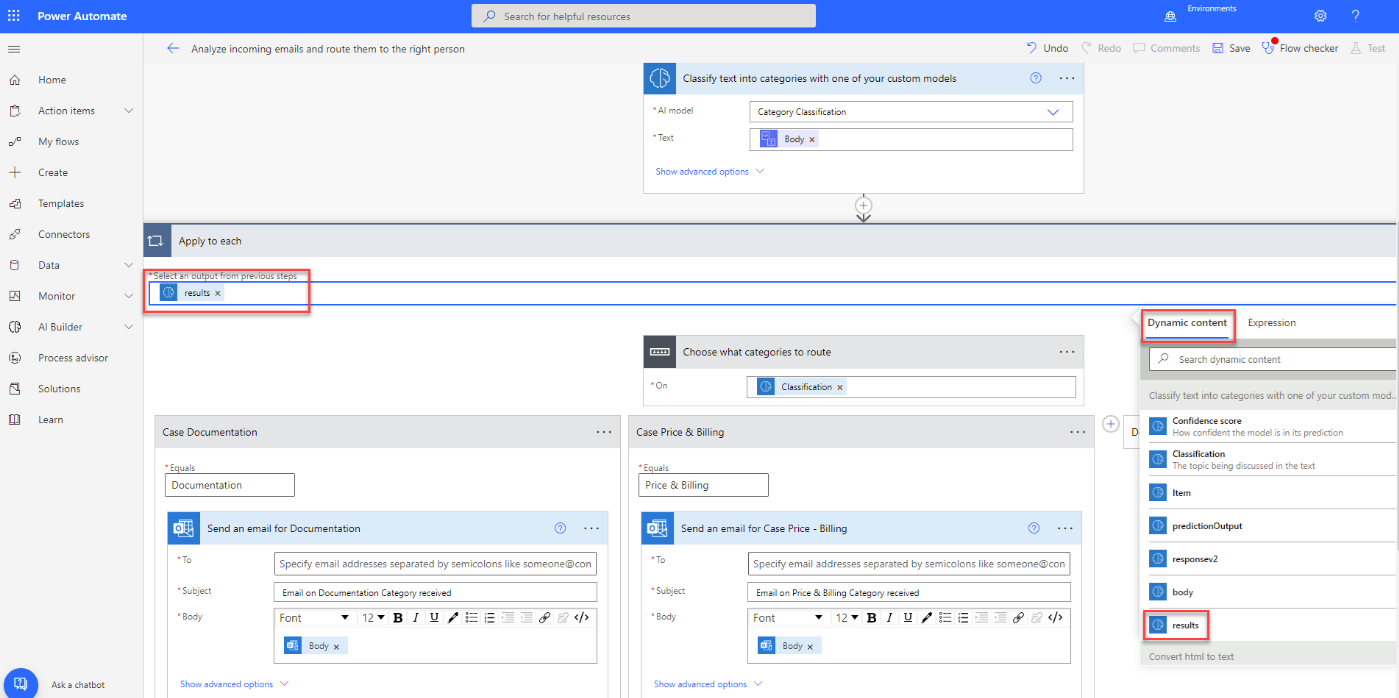The width and height of the screenshot is (1399, 698).
Task: Click the Save button
Action: 1231,47
